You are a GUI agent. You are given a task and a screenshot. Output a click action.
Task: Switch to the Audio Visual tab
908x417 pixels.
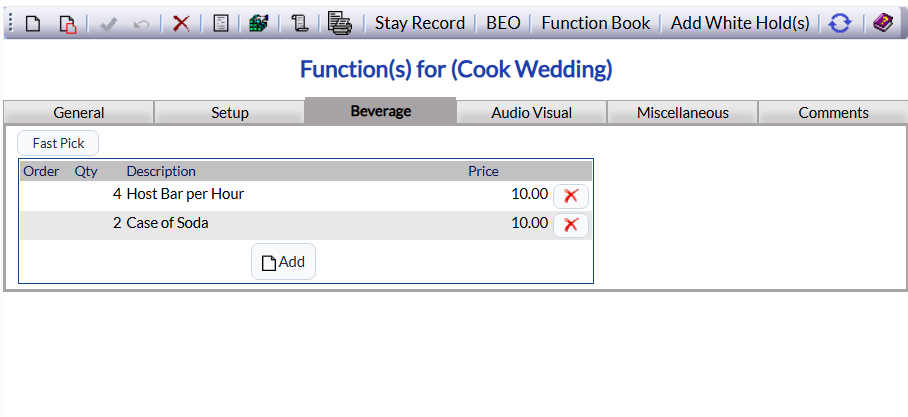532,112
